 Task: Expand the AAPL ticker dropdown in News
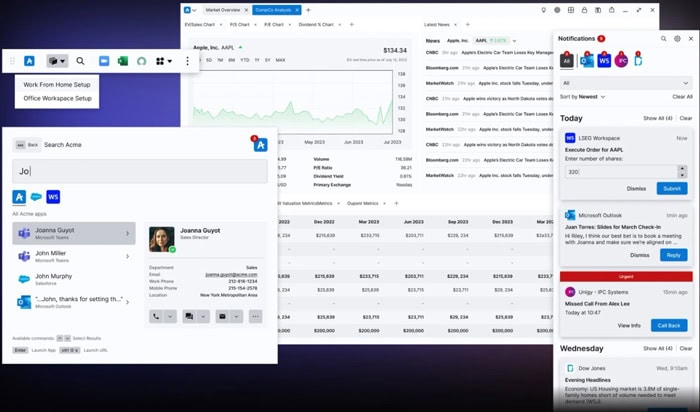[x=514, y=41]
